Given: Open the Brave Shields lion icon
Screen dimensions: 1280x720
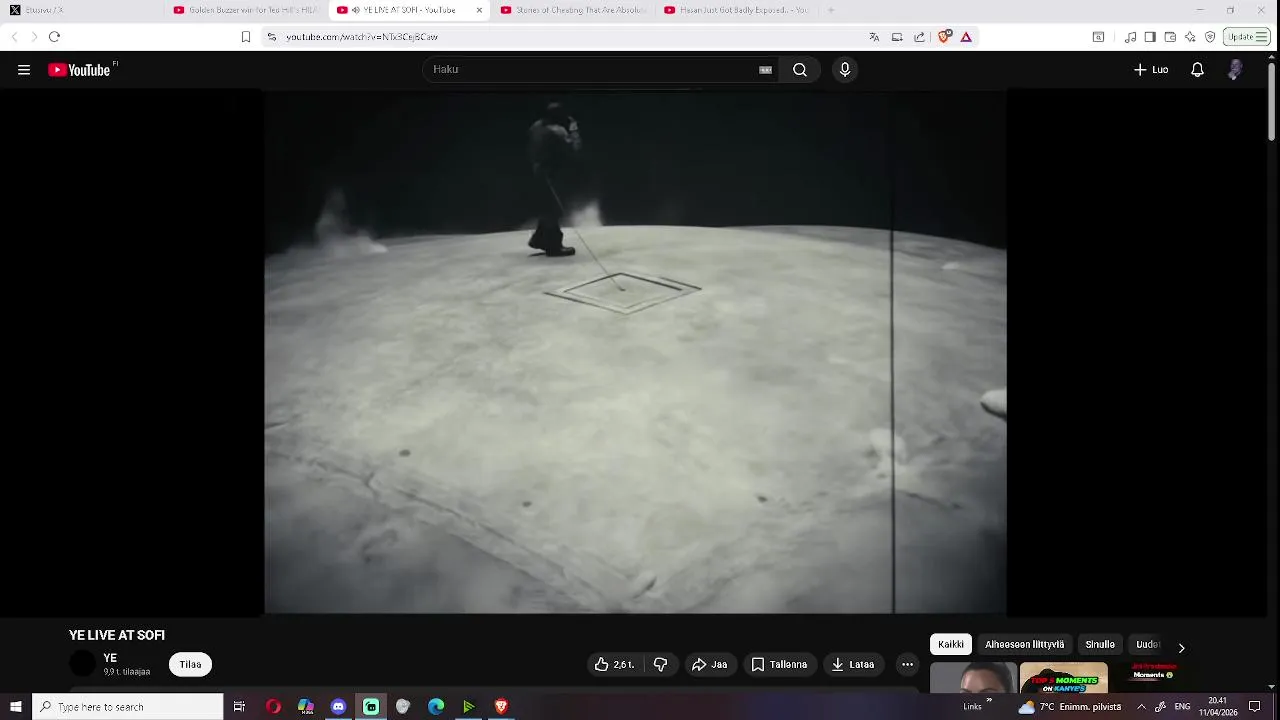Looking at the screenshot, I should click(944, 37).
